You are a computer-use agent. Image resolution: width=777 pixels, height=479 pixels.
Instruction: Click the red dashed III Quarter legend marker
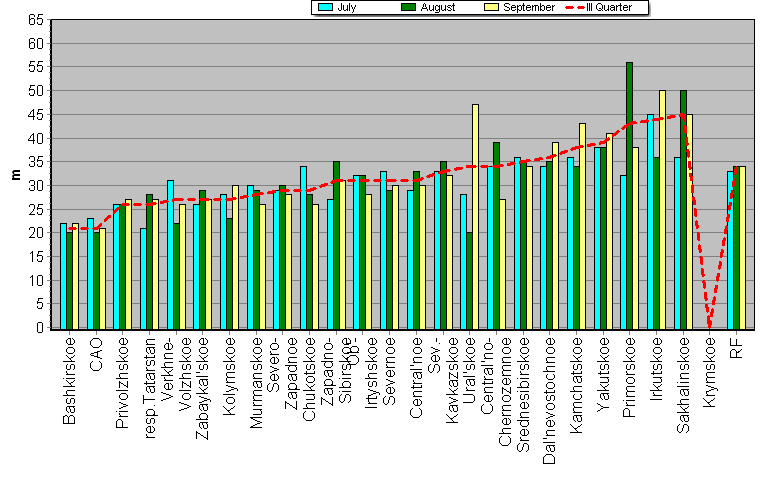coord(574,7)
